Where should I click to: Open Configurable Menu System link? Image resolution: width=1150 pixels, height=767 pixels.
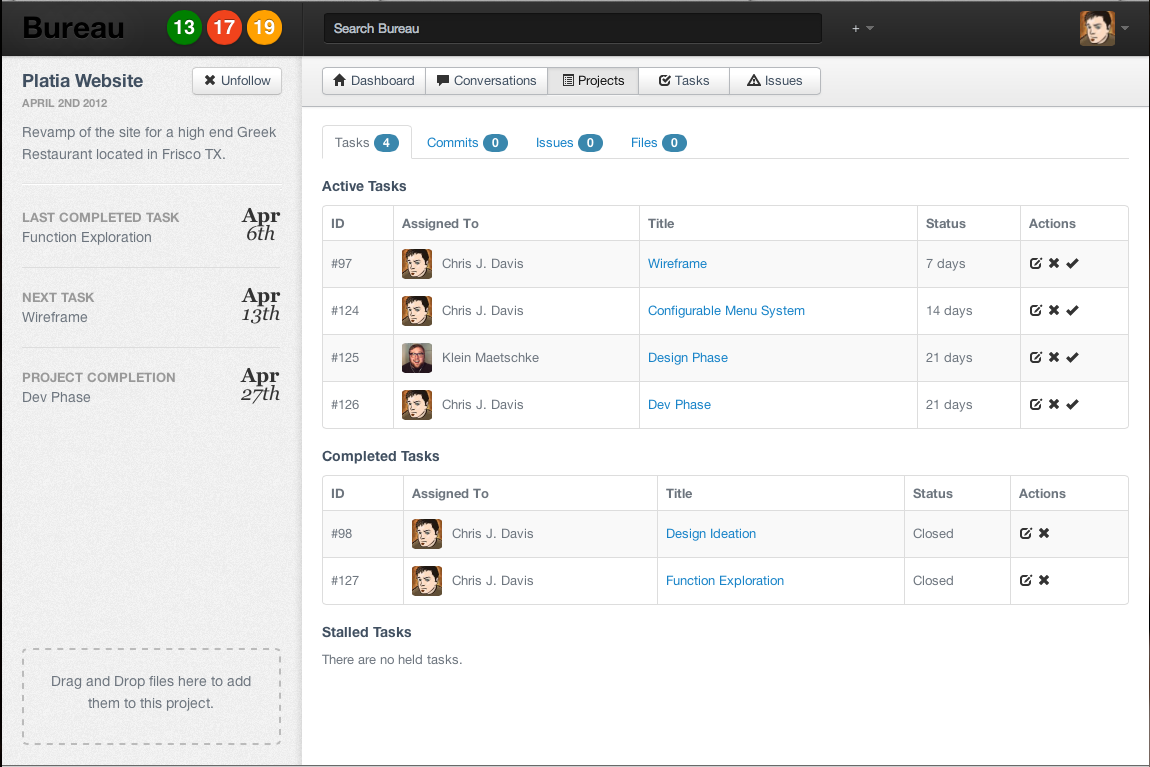pos(726,310)
